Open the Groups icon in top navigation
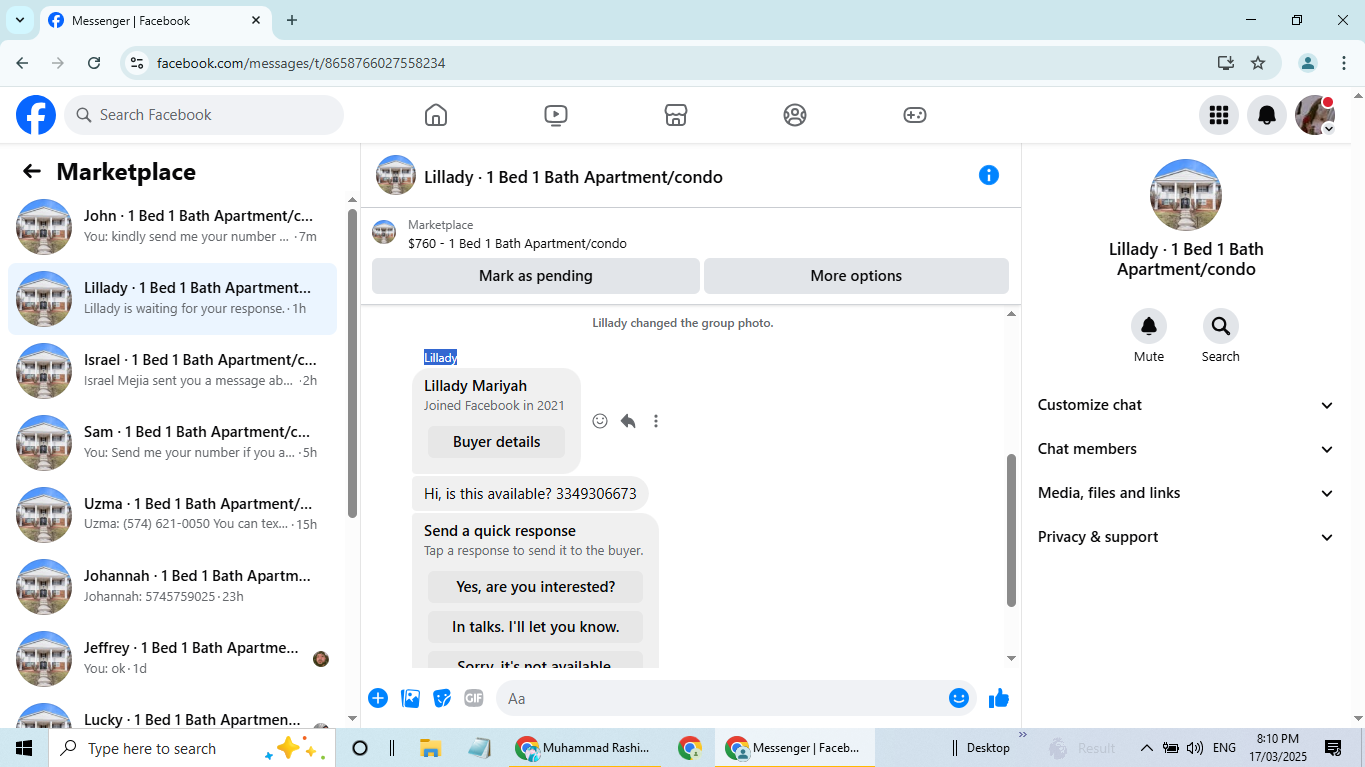 pyautogui.click(x=795, y=115)
